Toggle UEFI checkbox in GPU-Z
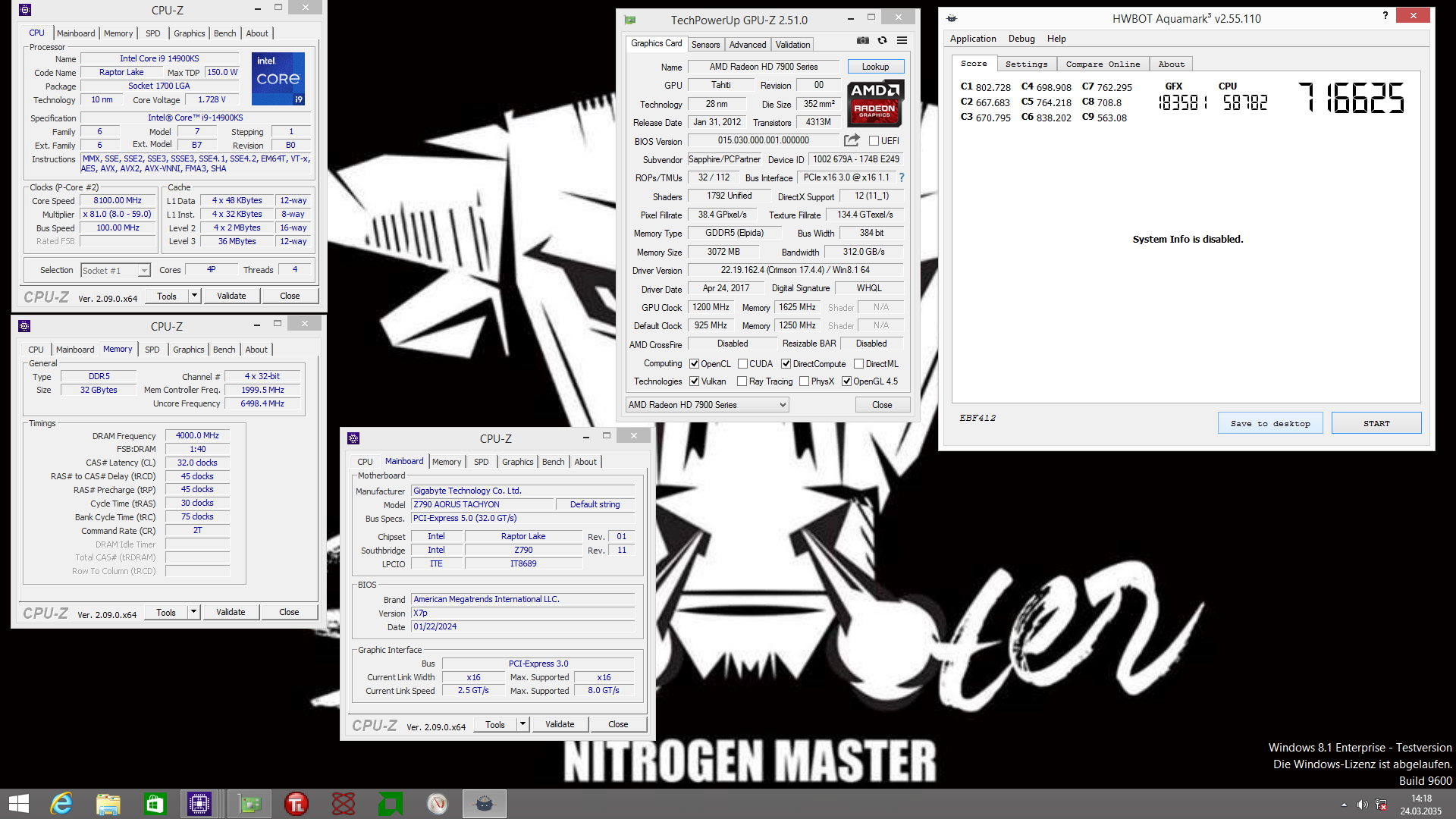This screenshot has height=819, width=1456. coord(874,141)
